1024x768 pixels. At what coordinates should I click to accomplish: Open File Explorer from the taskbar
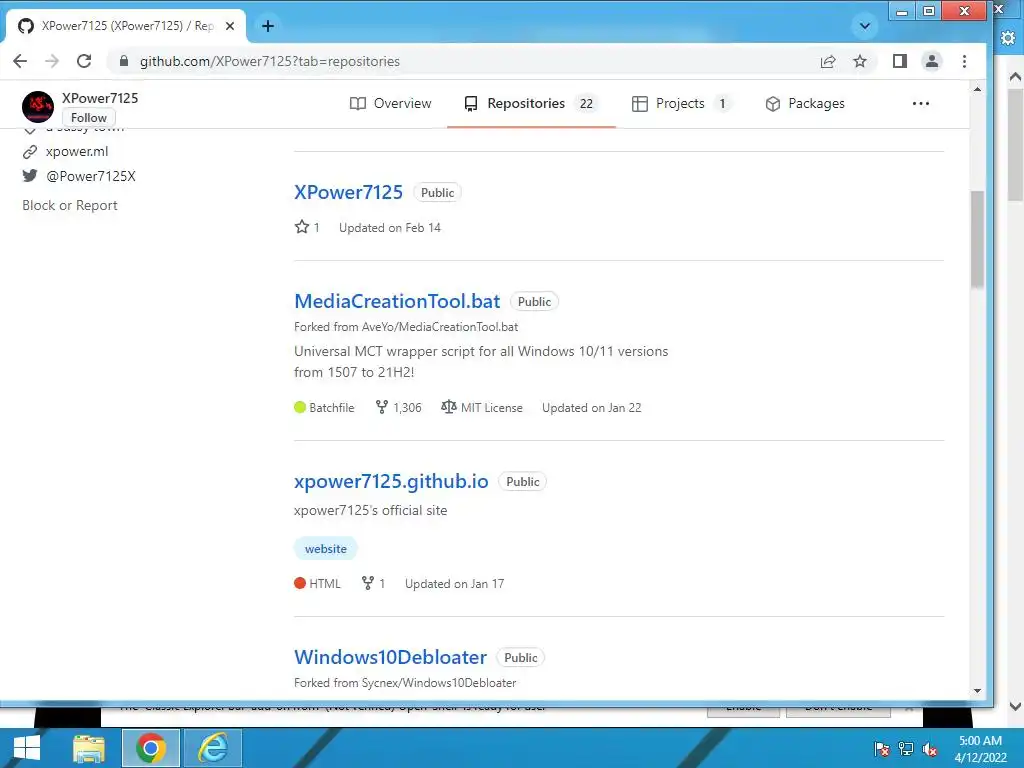(89, 748)
